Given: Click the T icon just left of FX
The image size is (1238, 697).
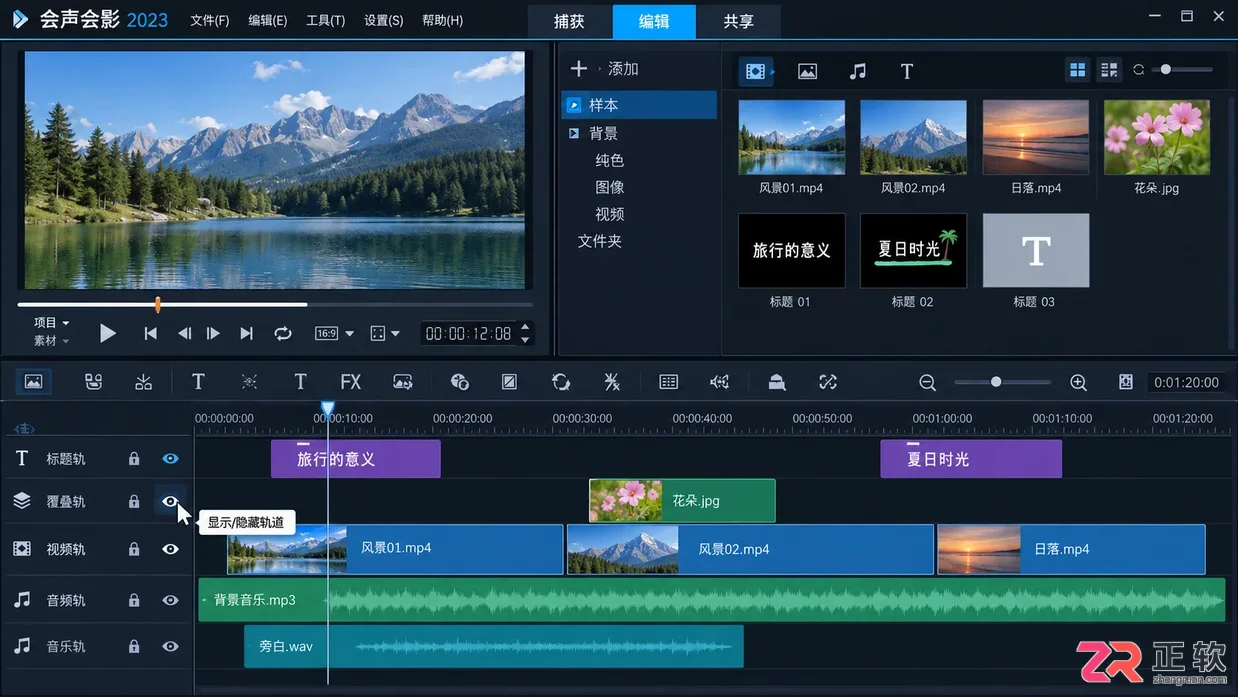Looking at the screenshot, I should 300,382.
